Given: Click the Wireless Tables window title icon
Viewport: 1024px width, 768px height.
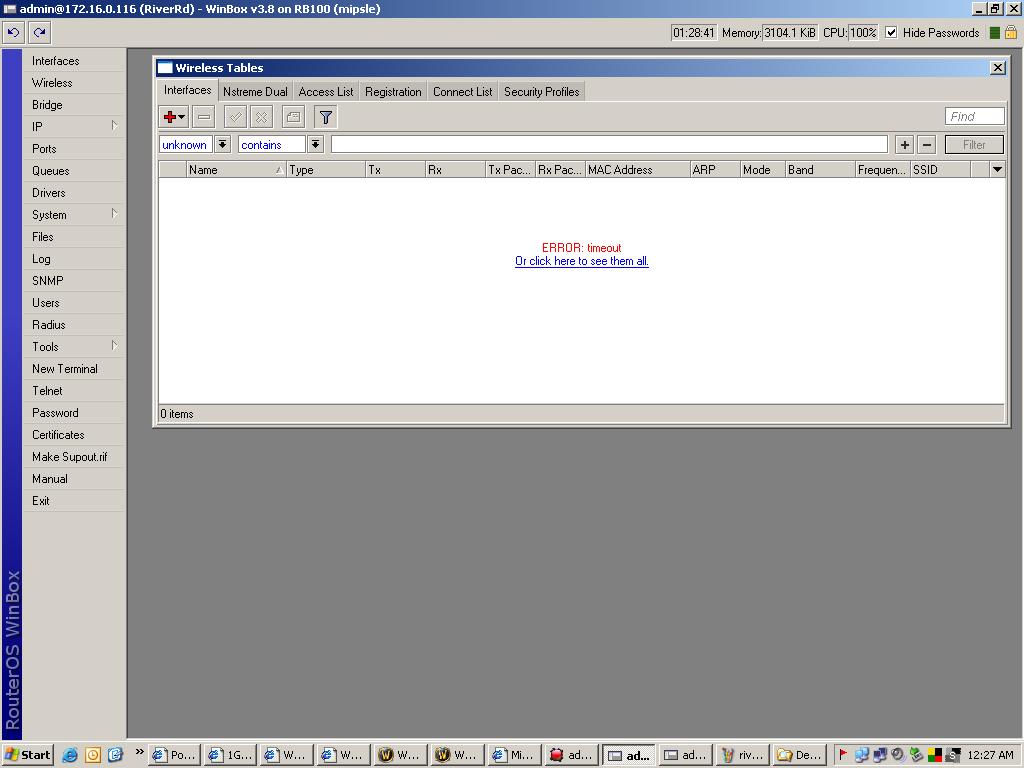Looking at the screenshot, I should pyautogui.click(x=165, y=68).
